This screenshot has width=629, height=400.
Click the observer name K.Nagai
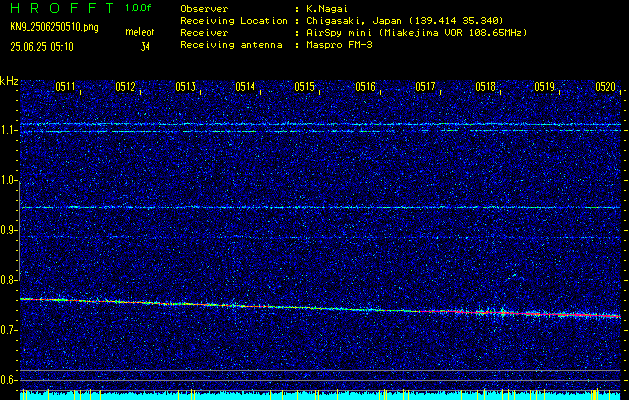pos(327,9)
